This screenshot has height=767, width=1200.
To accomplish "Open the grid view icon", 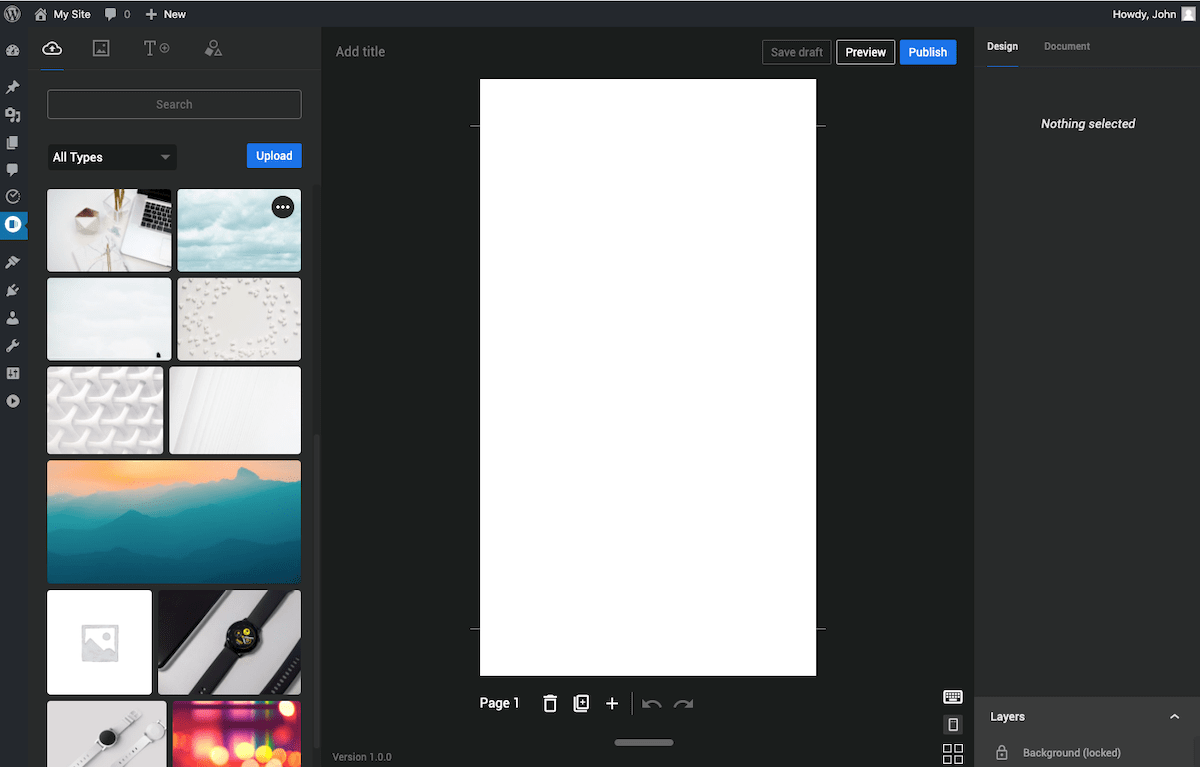I will pos(952,754).
